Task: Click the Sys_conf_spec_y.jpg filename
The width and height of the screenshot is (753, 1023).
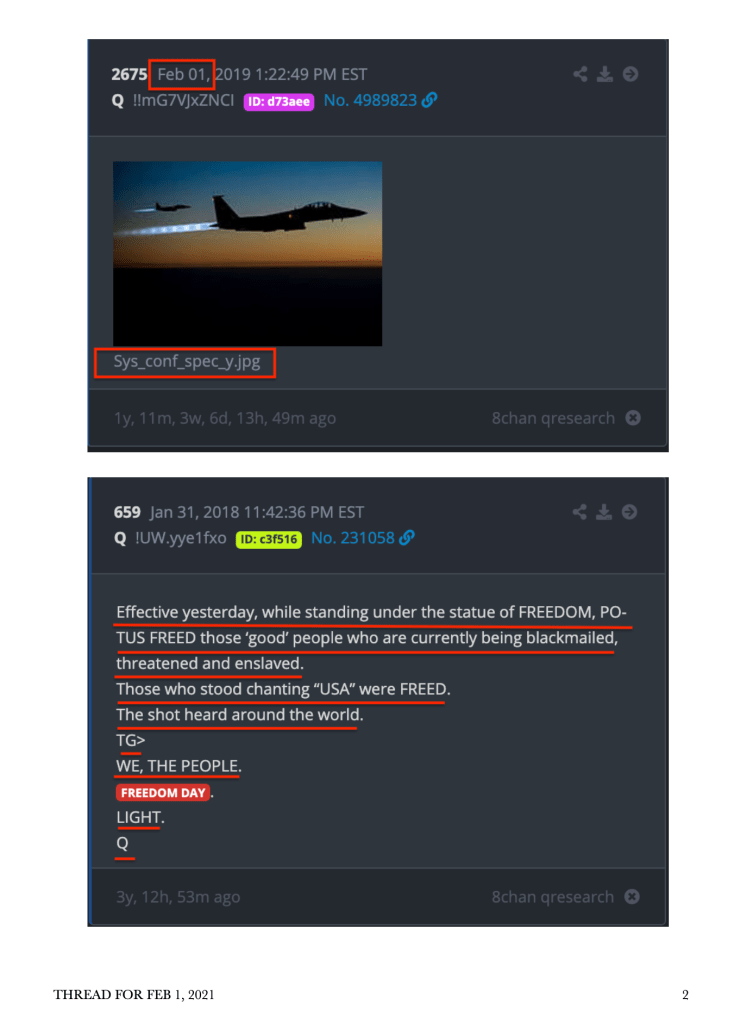Action: point(187,361)
